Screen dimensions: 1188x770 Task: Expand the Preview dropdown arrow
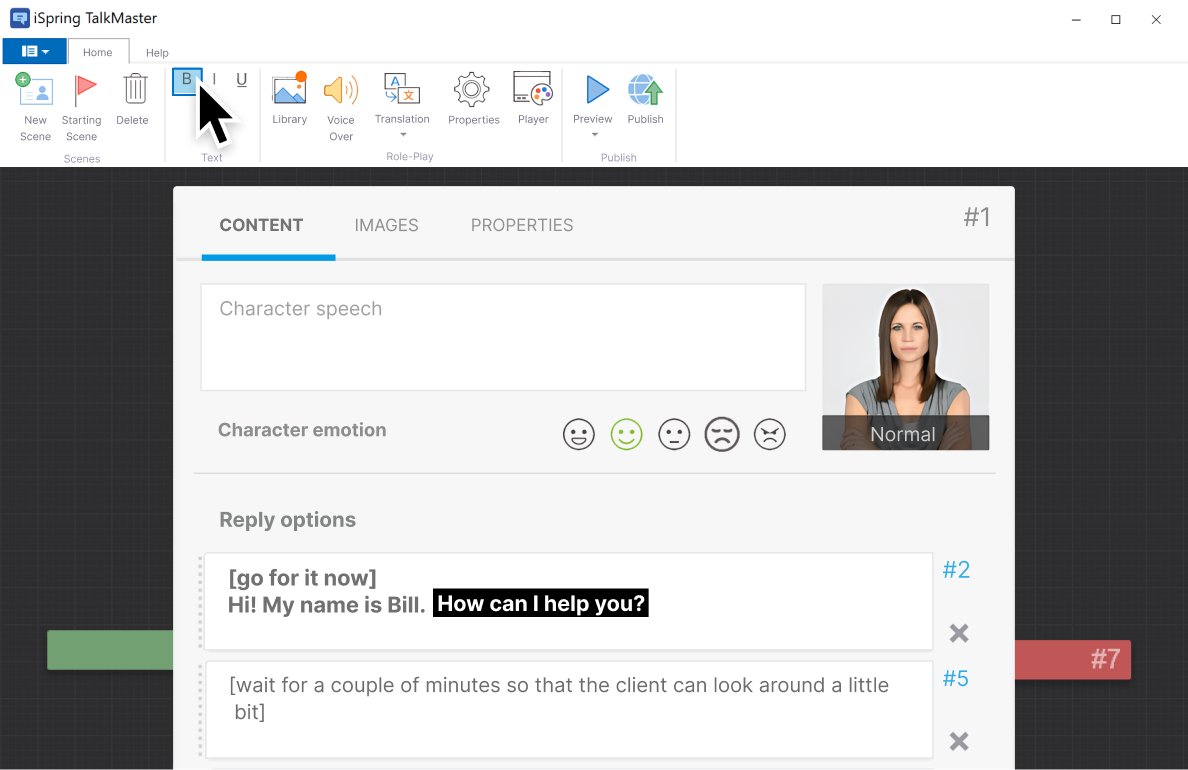coord(593,135)
